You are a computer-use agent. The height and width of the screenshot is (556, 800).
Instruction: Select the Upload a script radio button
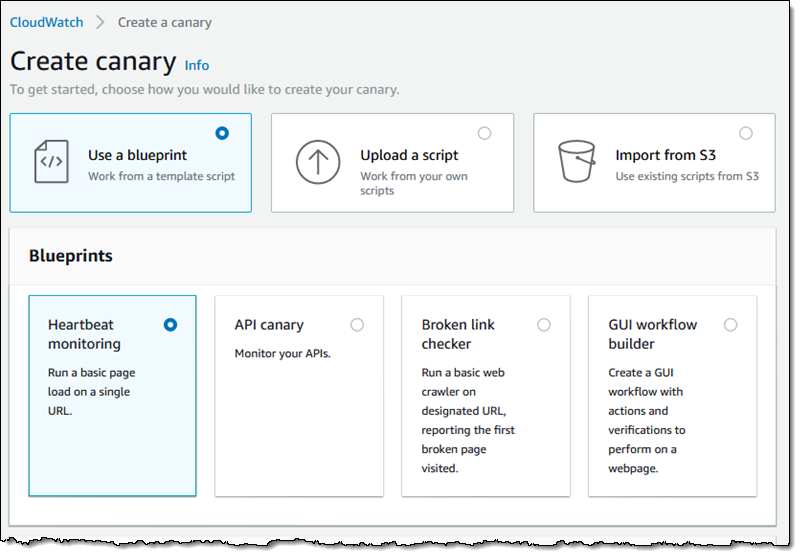tap(484, 133)
